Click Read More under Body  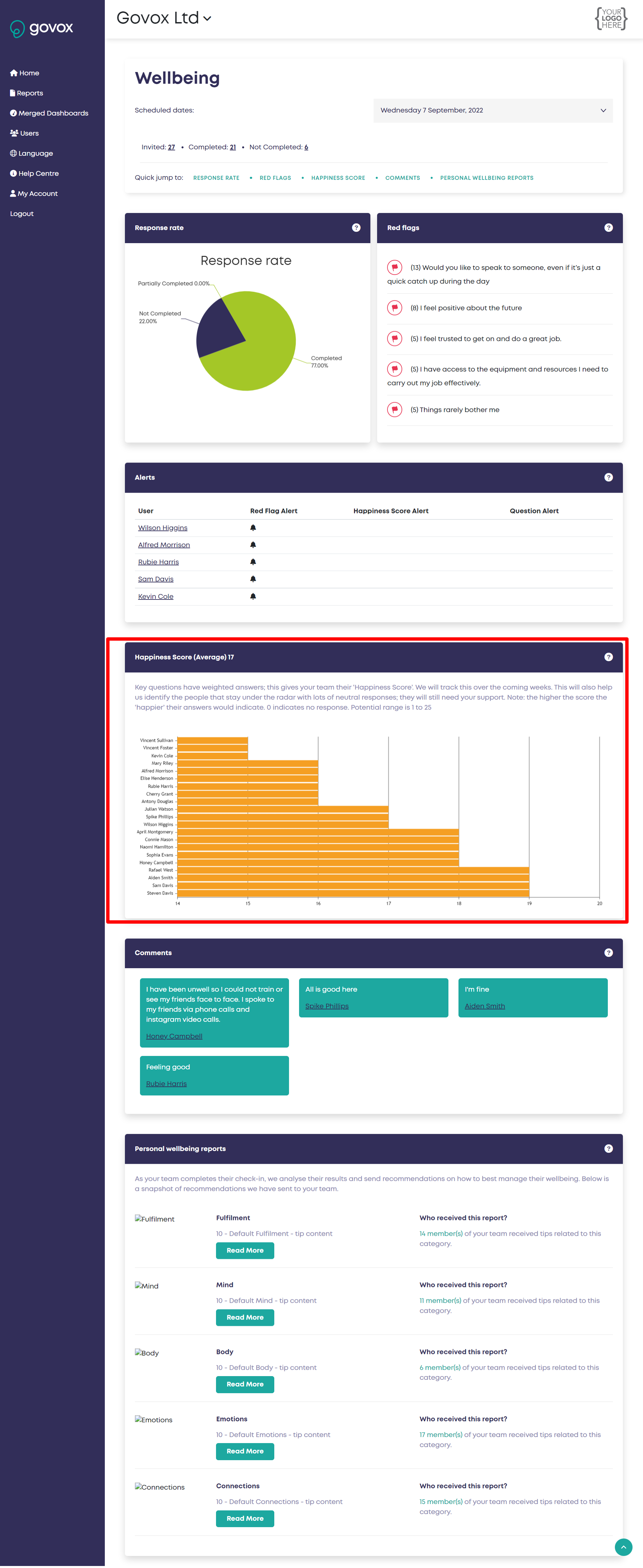pos(245,1384)
